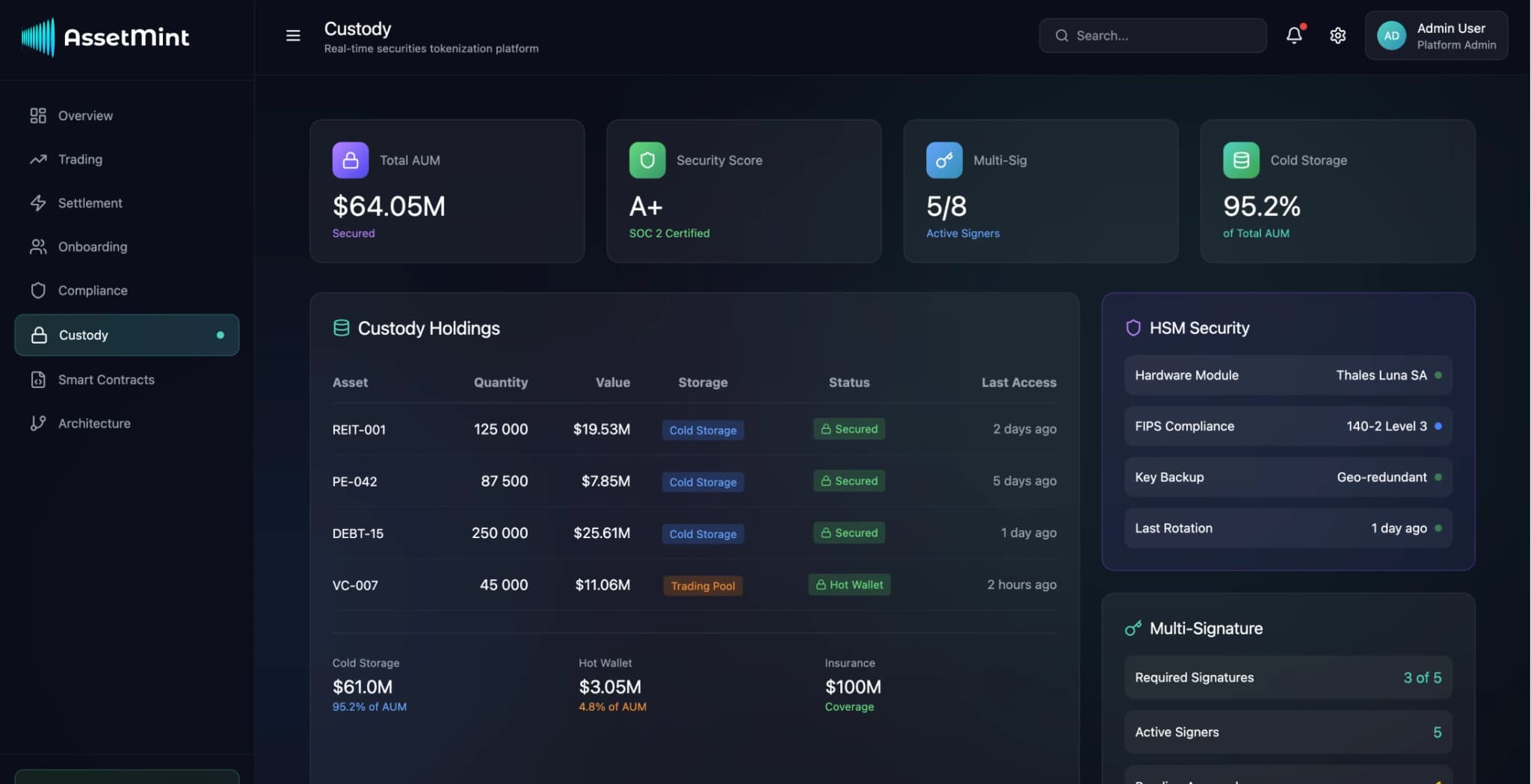Switch to the Onboarding section
1531x784 pixels.
93,247
